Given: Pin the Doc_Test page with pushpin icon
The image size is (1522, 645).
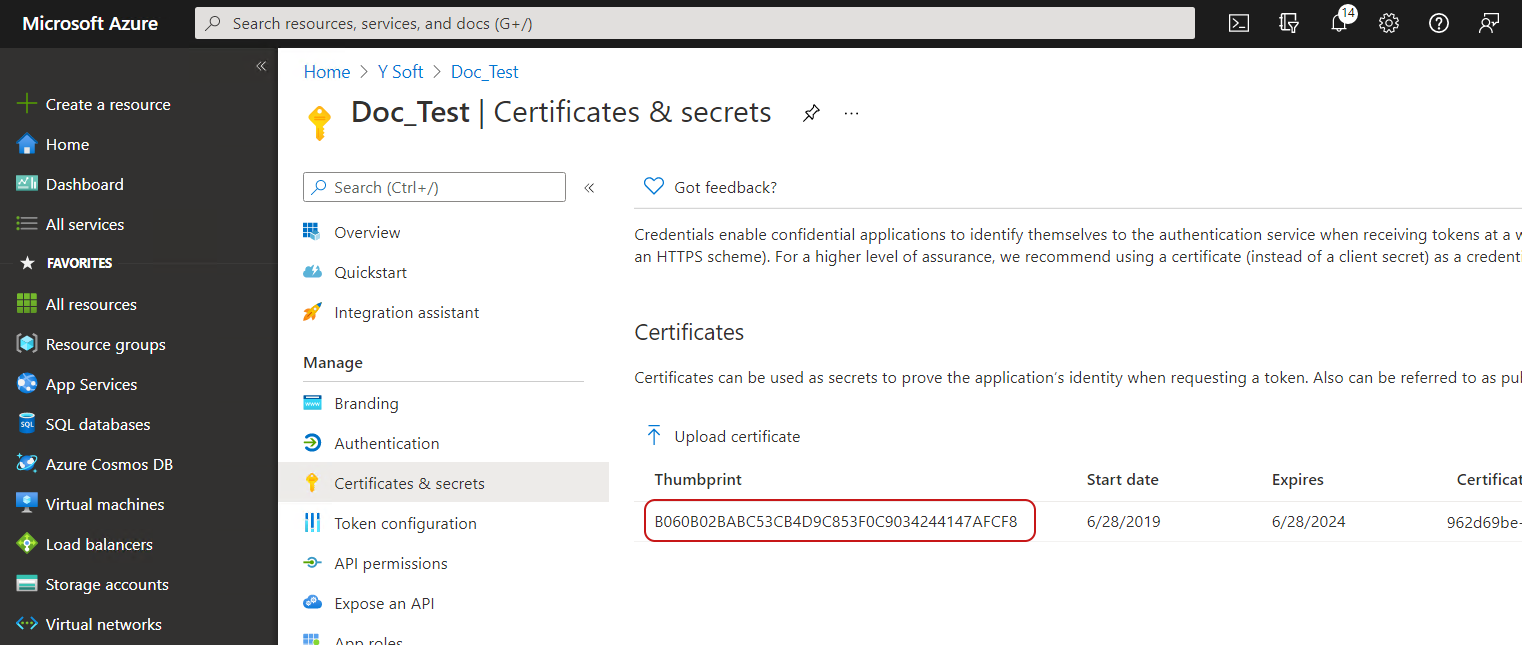Looking at the screenshot, I should (811, 113).
